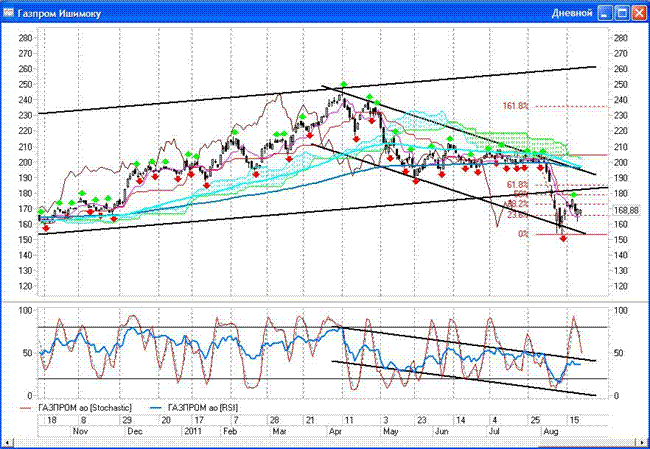Click the Fibonacci '61.8%' level label
Viewport: 650px width, 449px height.
[517, 184]
